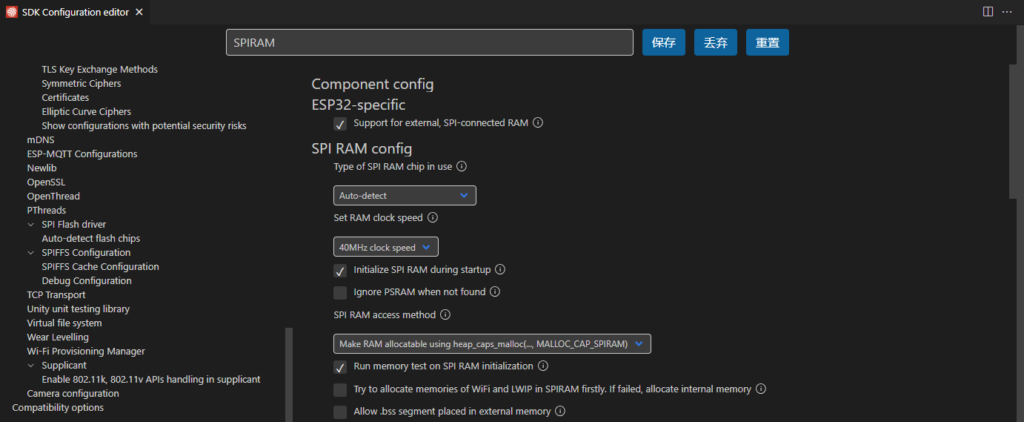Screen dimensions: 1024x422
Task: Click the split editor icon
Action: [988, 12]
